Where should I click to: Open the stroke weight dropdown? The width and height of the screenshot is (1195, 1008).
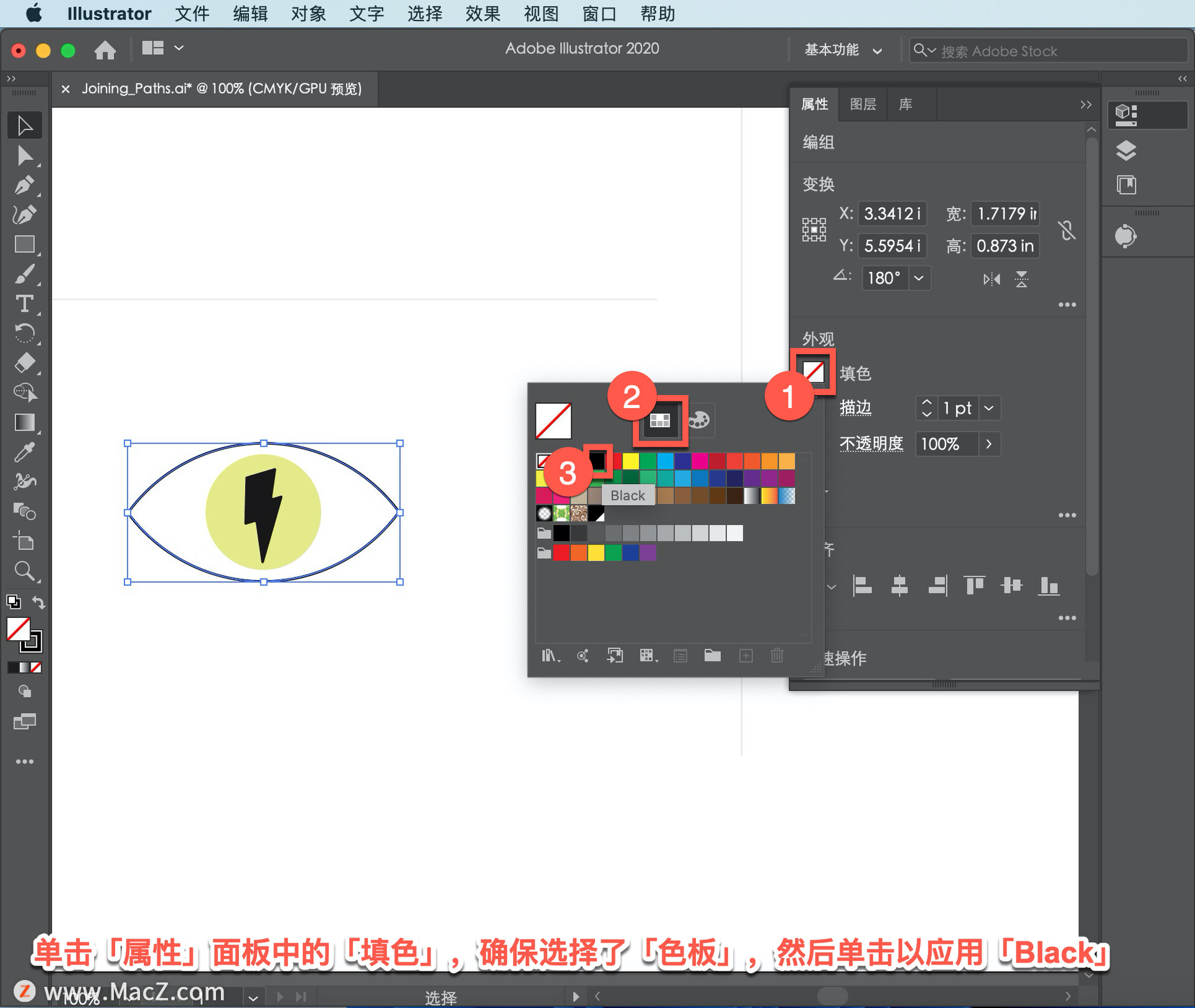(x=989, y=408)
